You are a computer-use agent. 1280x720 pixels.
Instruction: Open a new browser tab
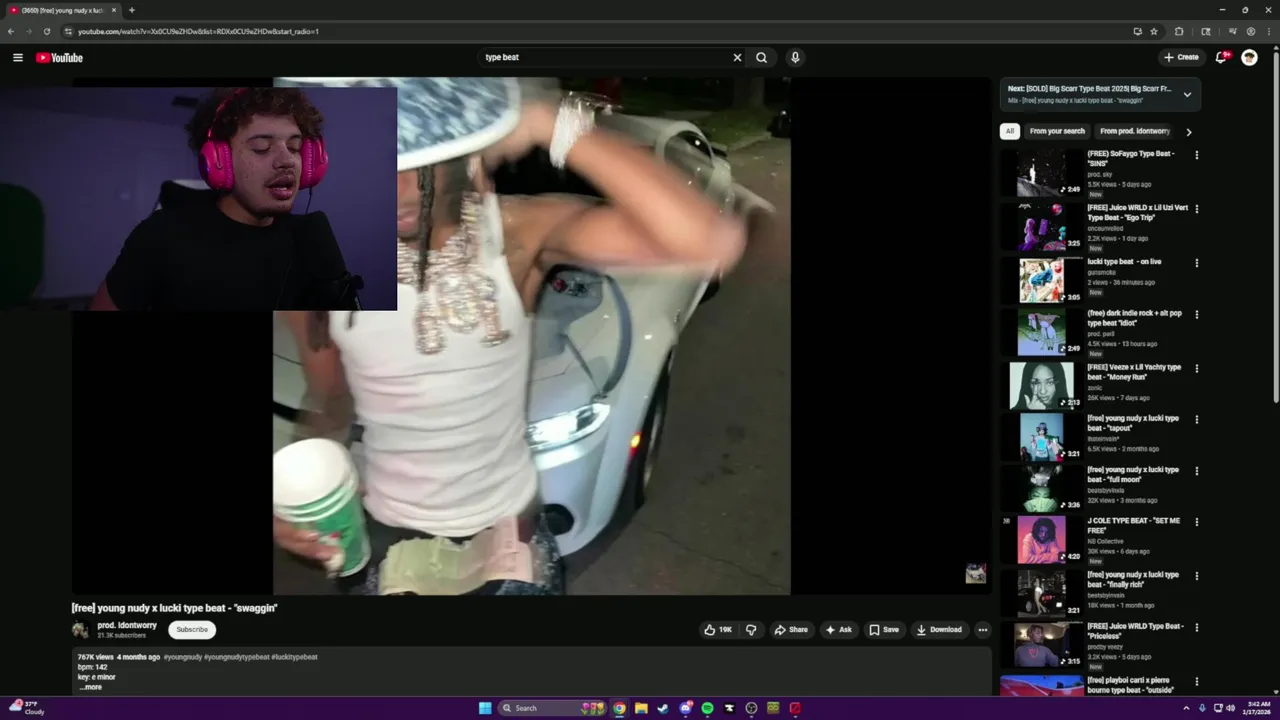coord(131,10)
